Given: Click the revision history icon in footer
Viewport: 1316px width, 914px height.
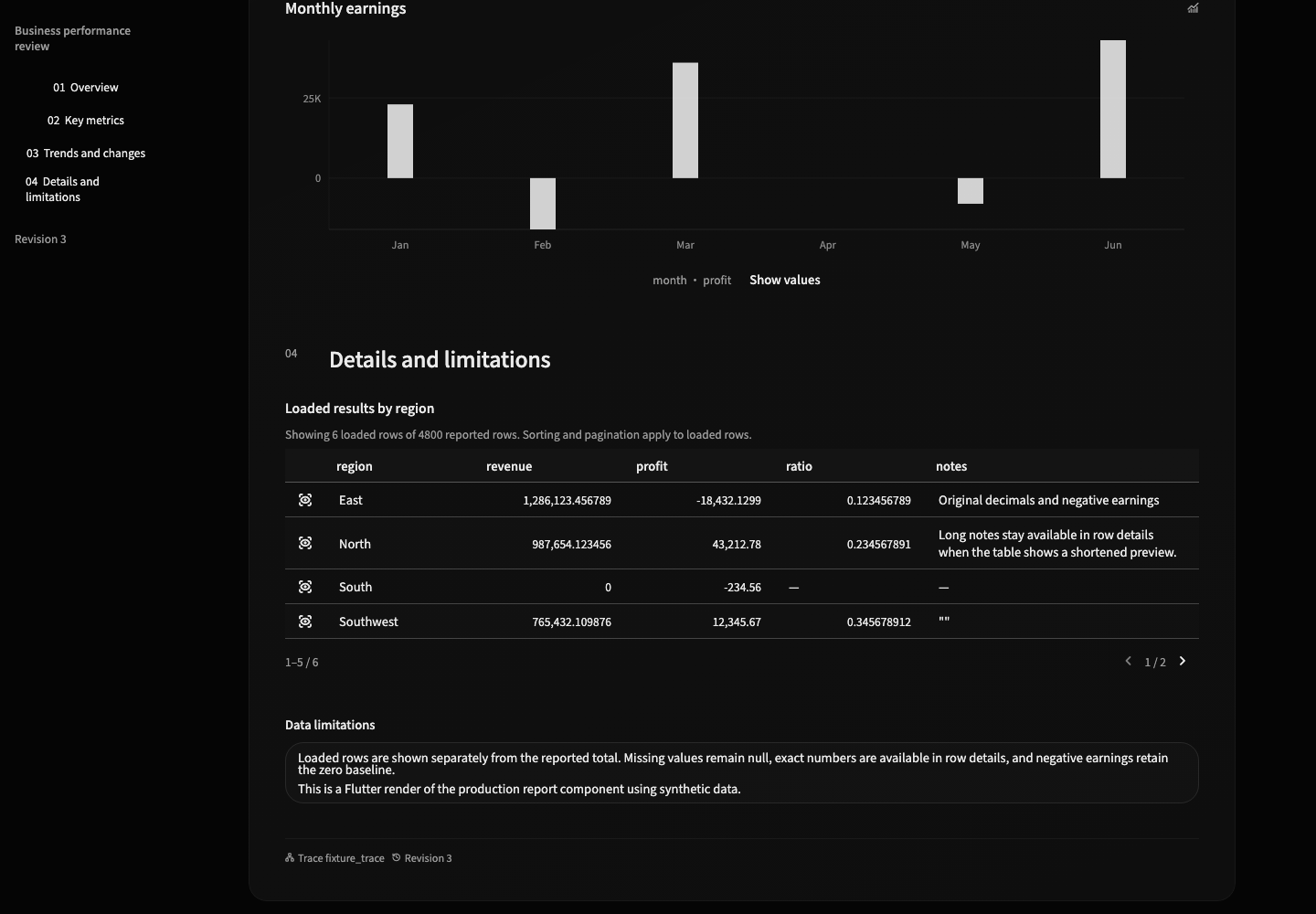Looking at the screenshot, I should click(x=397, y=857).
